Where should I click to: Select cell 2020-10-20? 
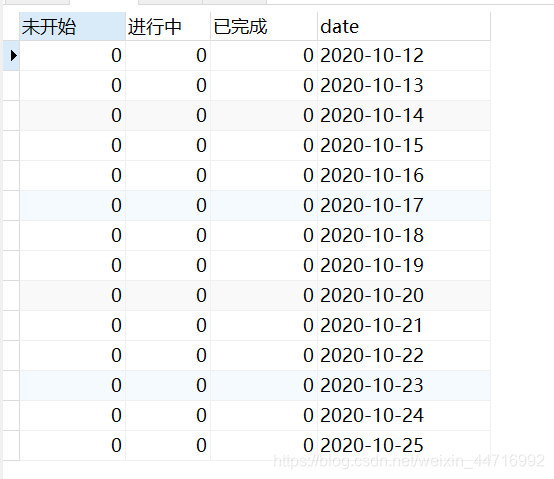tap(404, 296)
